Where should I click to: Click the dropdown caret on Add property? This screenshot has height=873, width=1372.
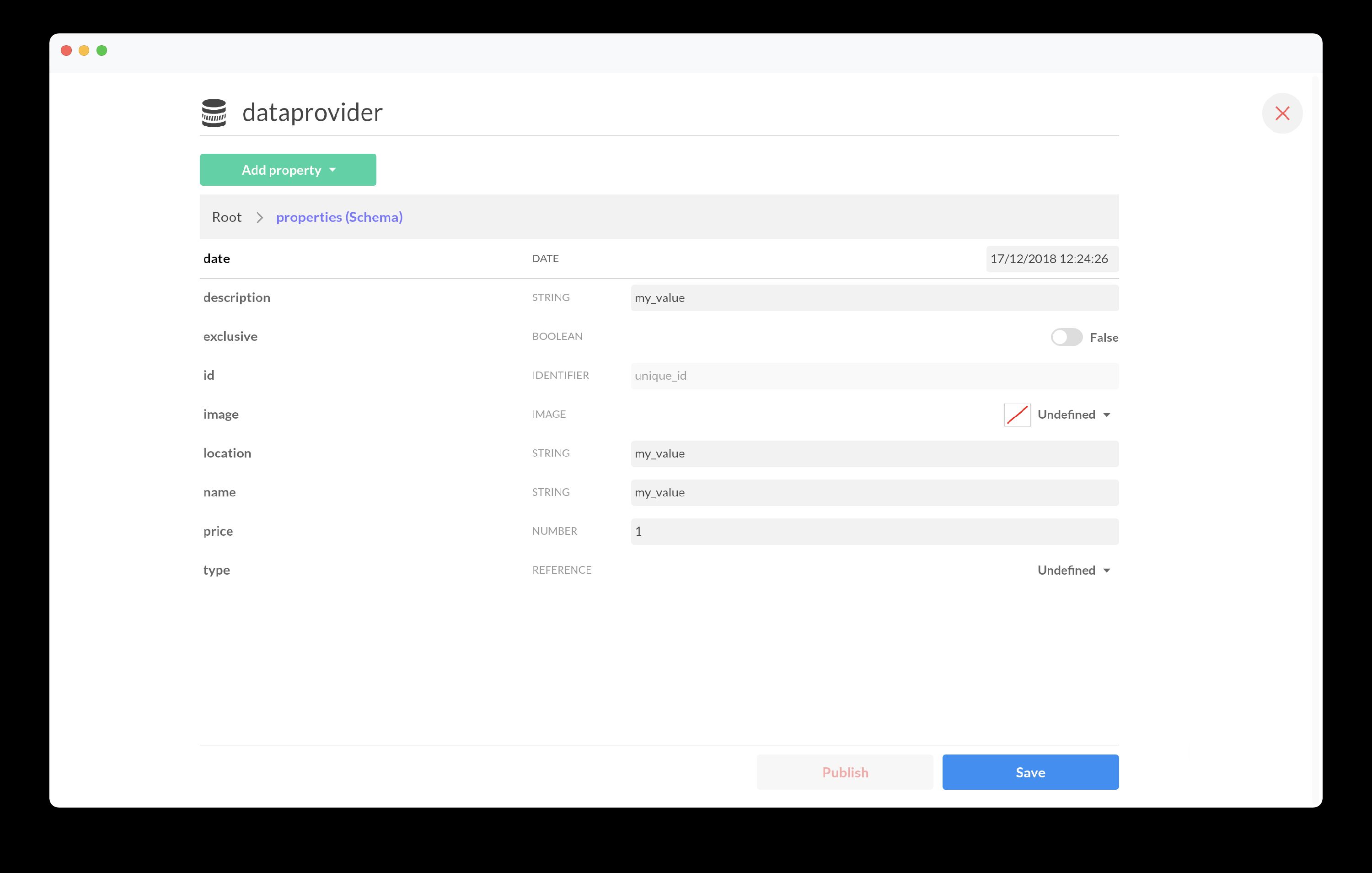coord(333,169)
